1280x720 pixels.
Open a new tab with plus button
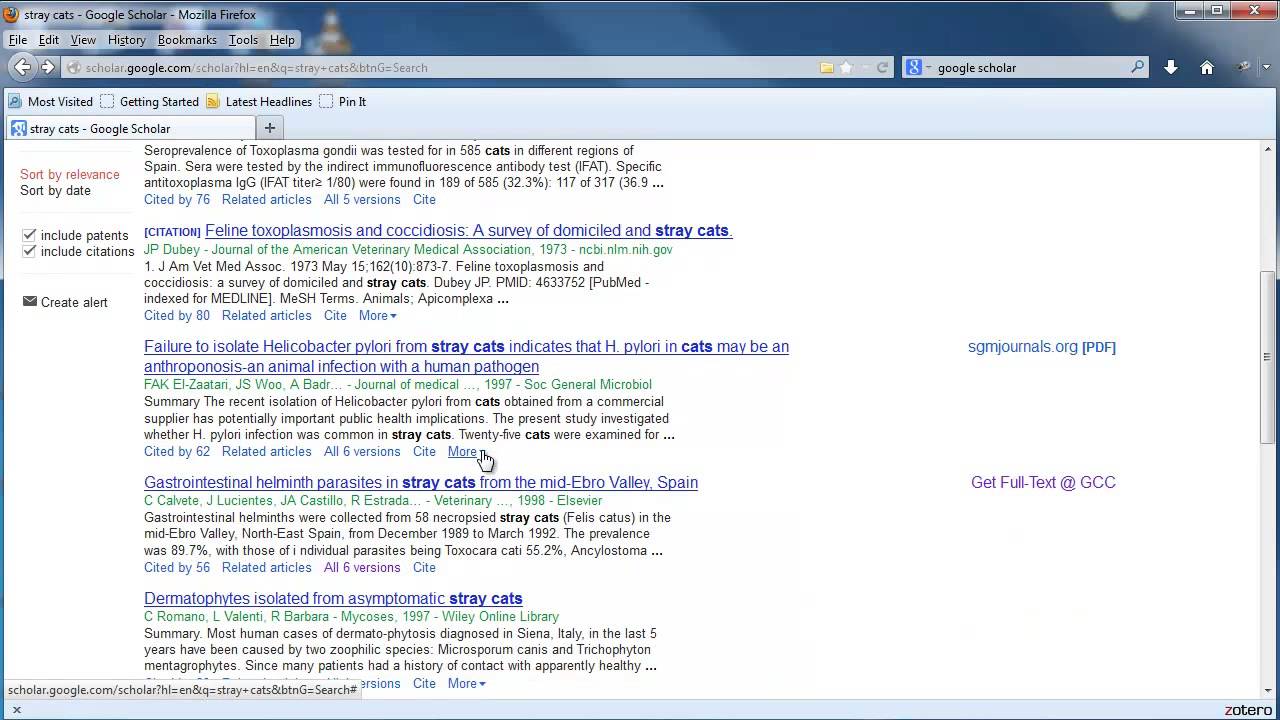coord(269,128)
